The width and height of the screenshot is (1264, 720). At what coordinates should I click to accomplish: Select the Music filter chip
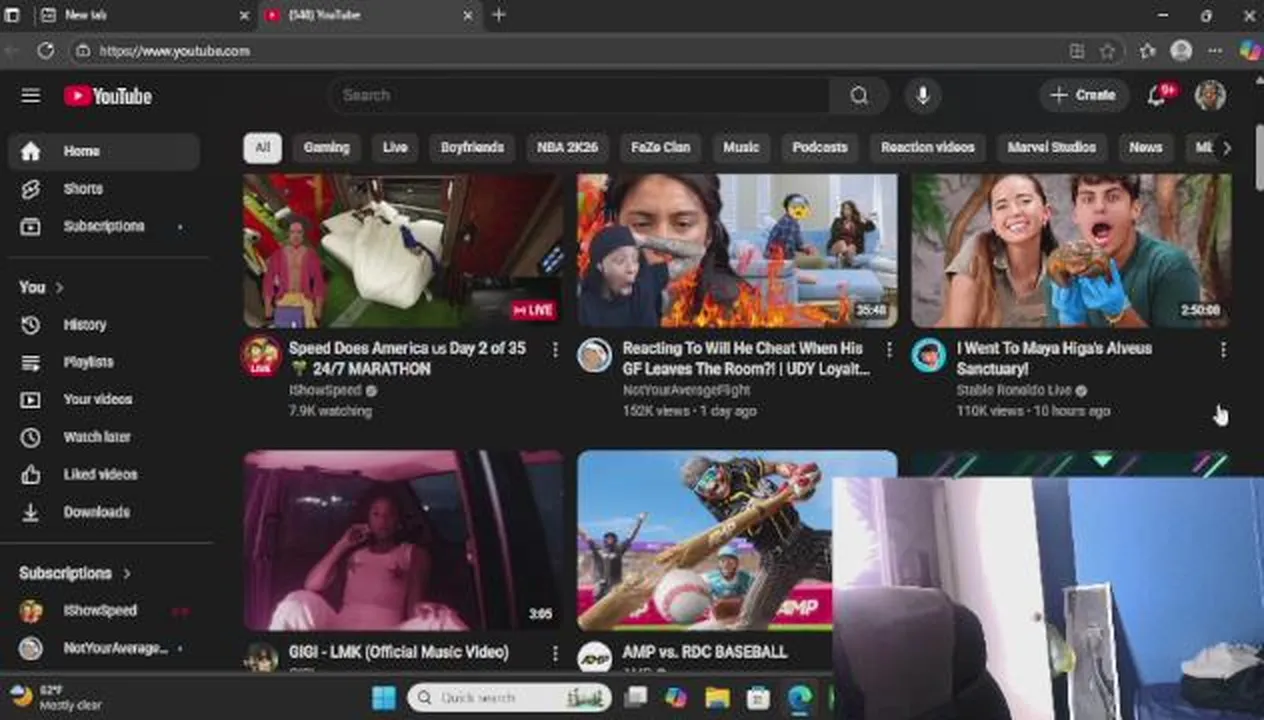(741, 148)
